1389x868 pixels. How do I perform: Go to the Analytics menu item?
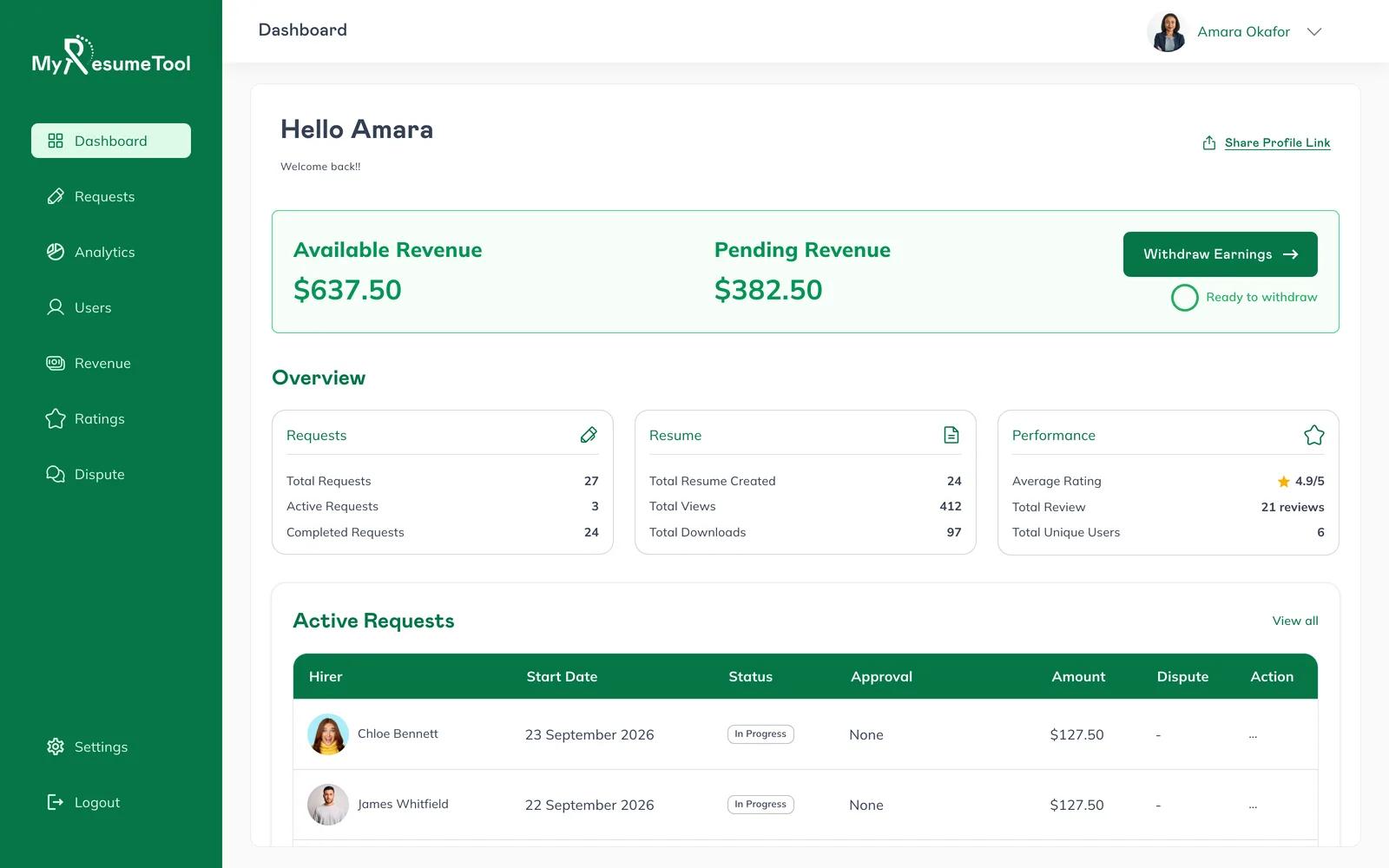pyautogui.click(x=111, y=252)
